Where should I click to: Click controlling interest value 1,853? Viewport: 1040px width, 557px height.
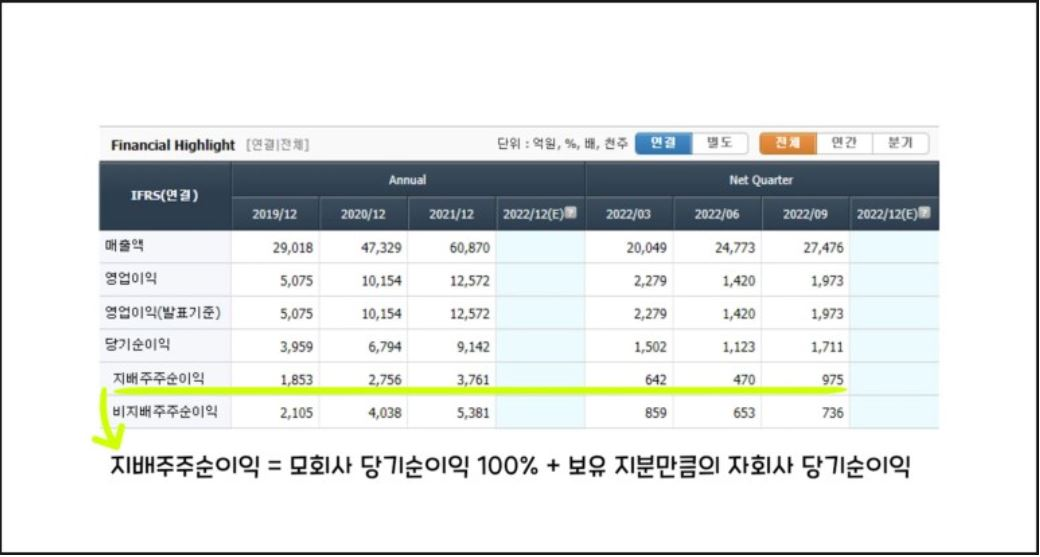pyautogui.click(x=296, y=381)
